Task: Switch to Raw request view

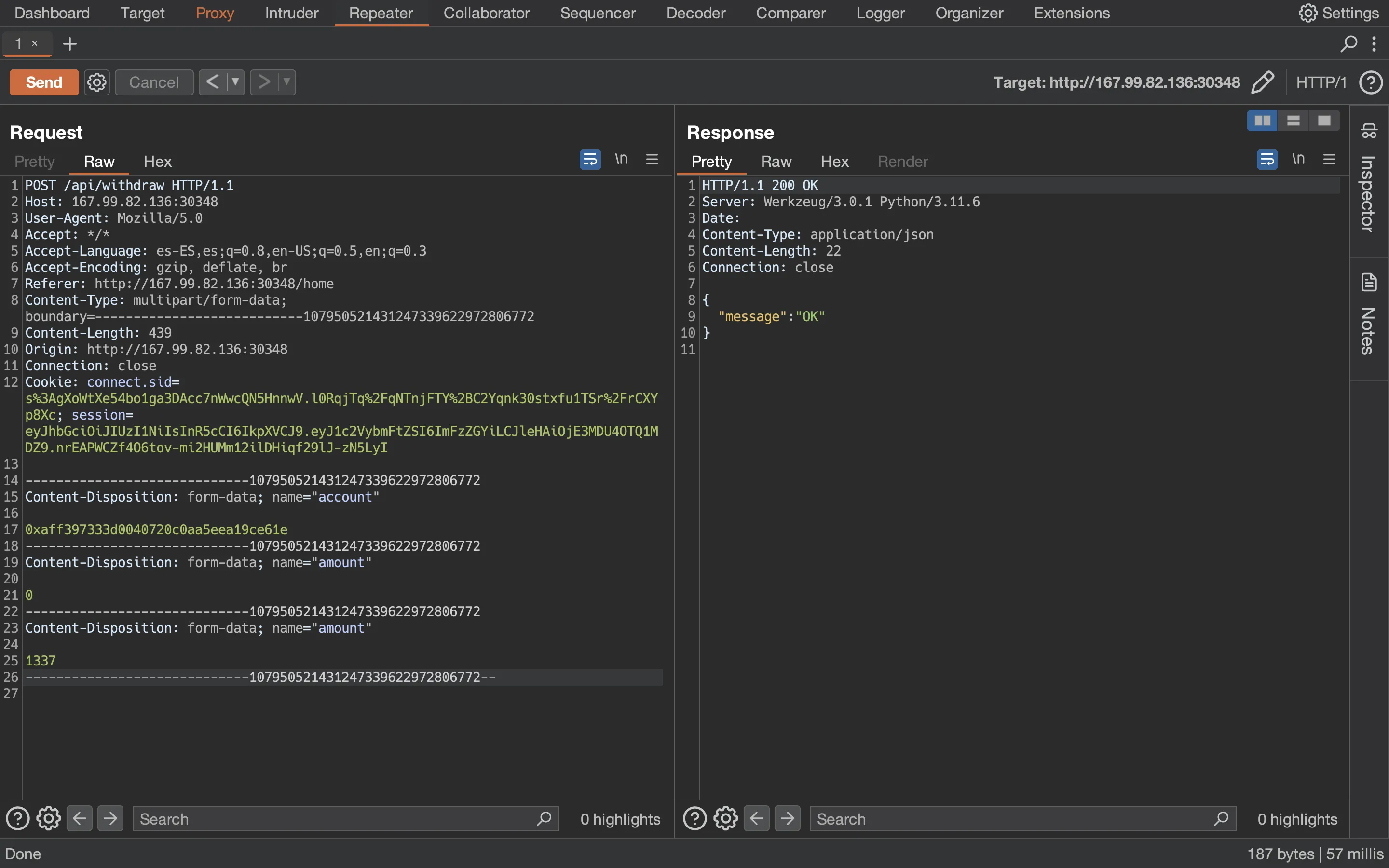Action: tap(98, 160)
